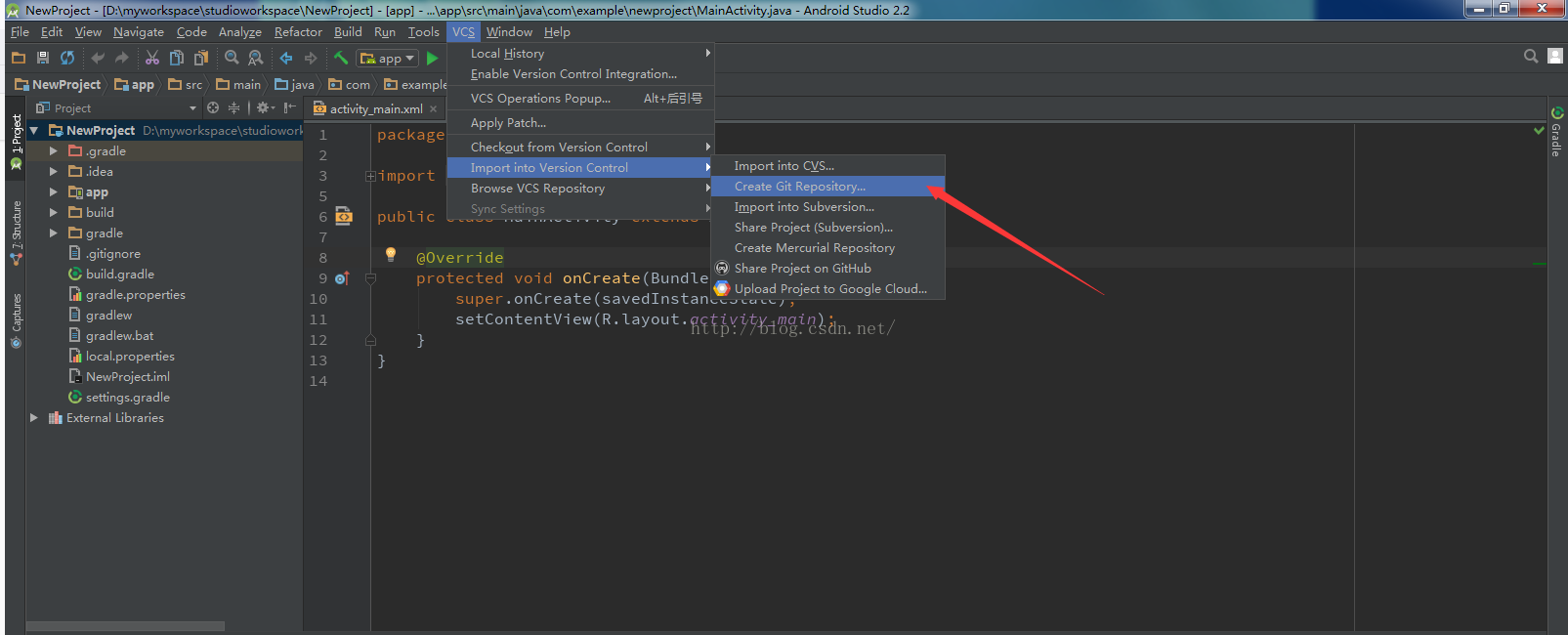1568x635 pixels.
Task: Select Browse VCS Repository submenu
Action: pyautogui.click(x=580, y=189)
